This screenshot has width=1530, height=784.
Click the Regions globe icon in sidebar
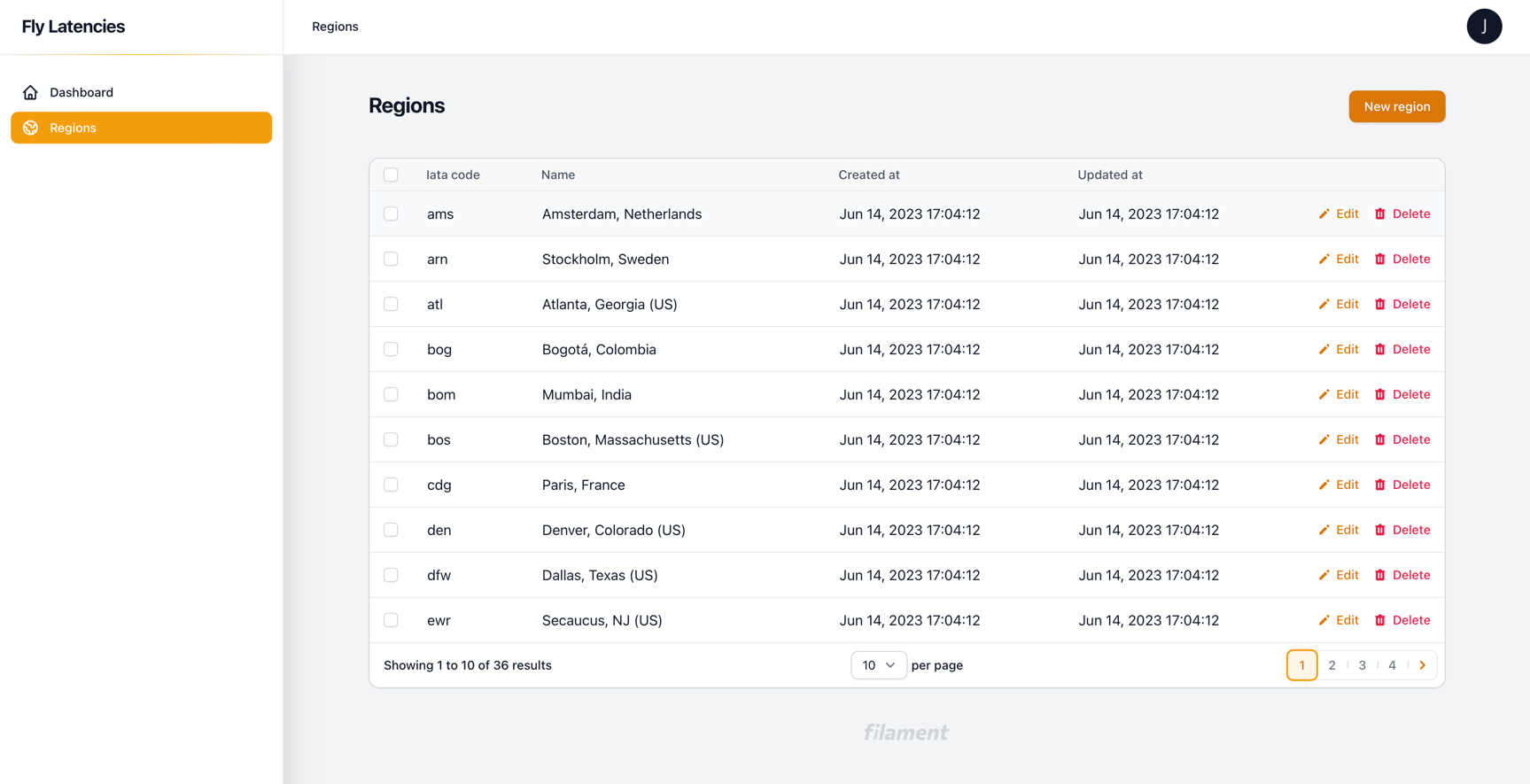coord(31,128)
